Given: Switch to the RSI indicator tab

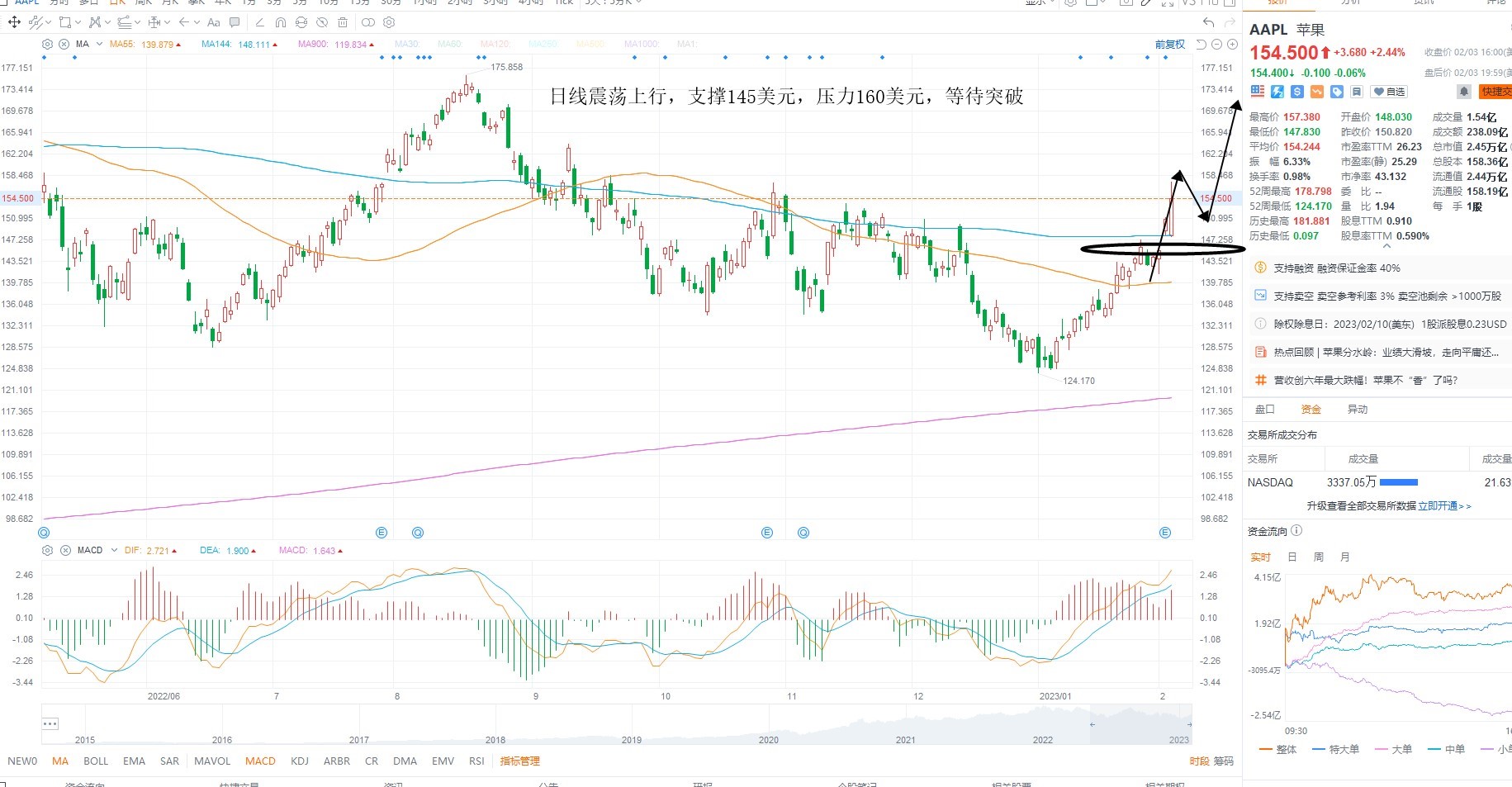Looking at the screenshot, I should [476, 761].
